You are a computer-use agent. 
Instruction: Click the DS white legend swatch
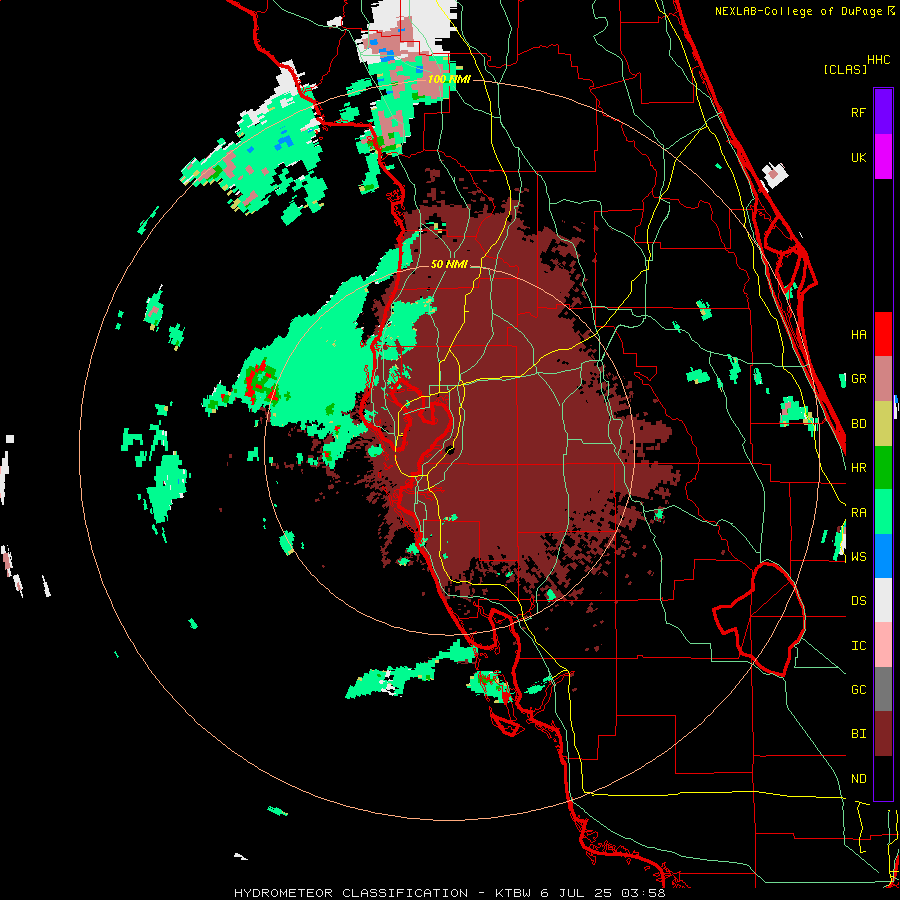(x=883, y=600)
